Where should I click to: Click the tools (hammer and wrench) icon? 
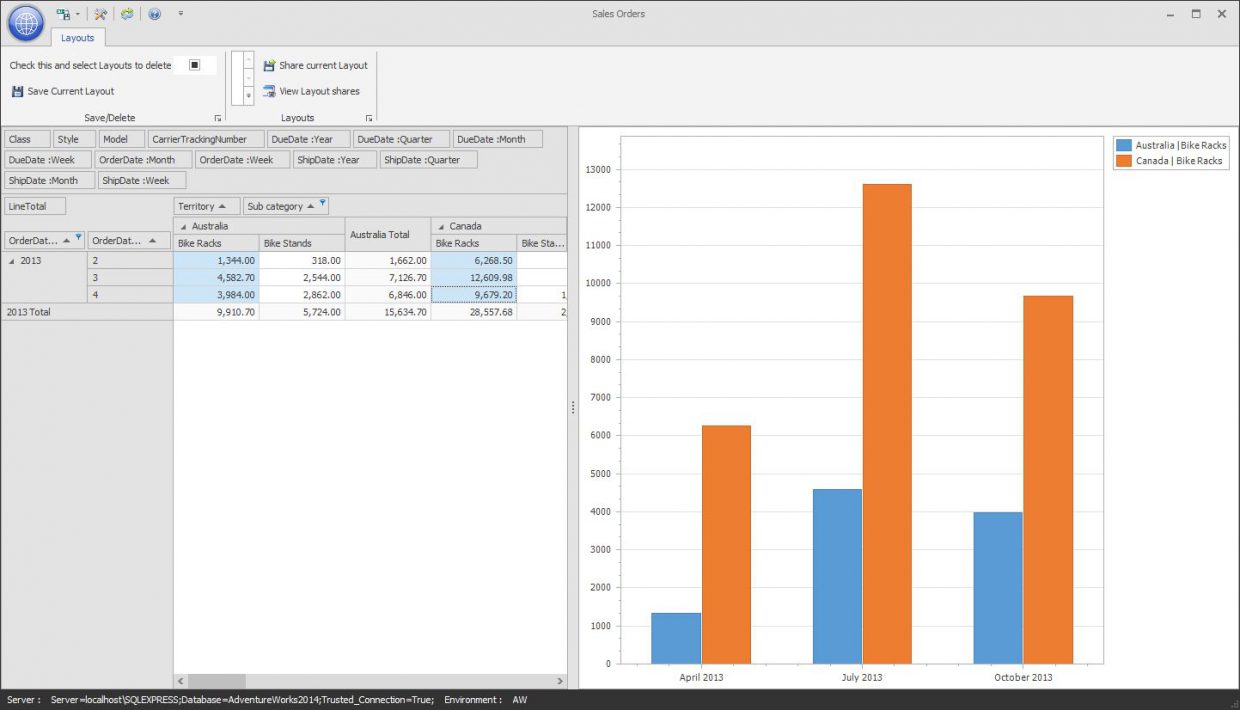tap(100, 14)
